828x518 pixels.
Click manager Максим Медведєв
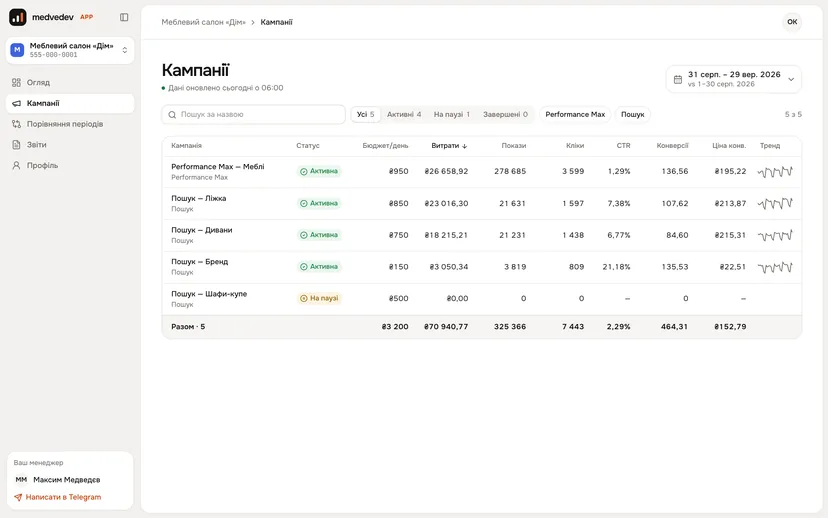click(x=67, y=480)
